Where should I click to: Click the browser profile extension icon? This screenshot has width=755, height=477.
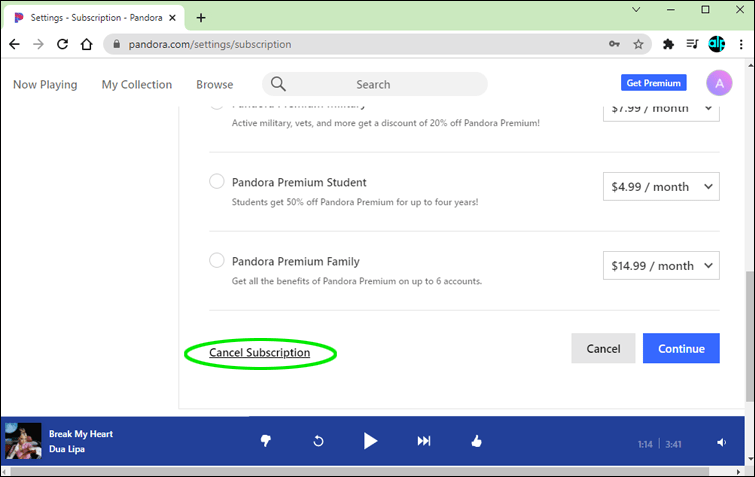tap(716, 44)
